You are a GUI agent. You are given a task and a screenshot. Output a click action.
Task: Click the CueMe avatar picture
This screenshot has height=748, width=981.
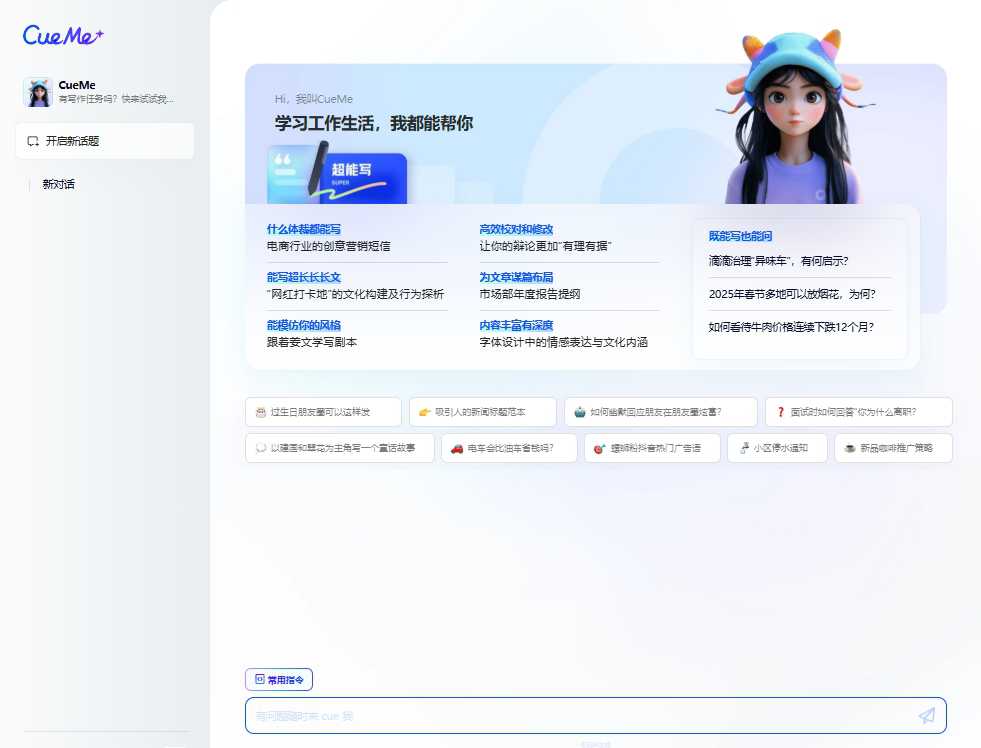[x=37, y=91]
